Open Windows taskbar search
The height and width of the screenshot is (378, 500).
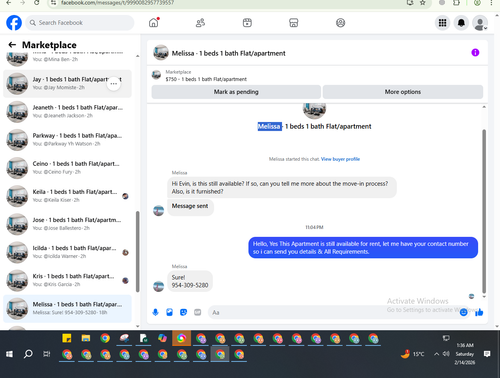coord(28,354)
